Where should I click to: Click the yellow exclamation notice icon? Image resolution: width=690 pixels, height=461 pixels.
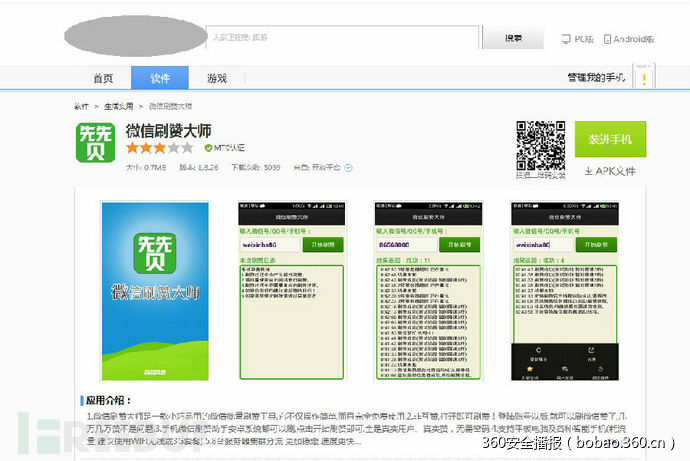pyautogui.click(x=645, y=78)
